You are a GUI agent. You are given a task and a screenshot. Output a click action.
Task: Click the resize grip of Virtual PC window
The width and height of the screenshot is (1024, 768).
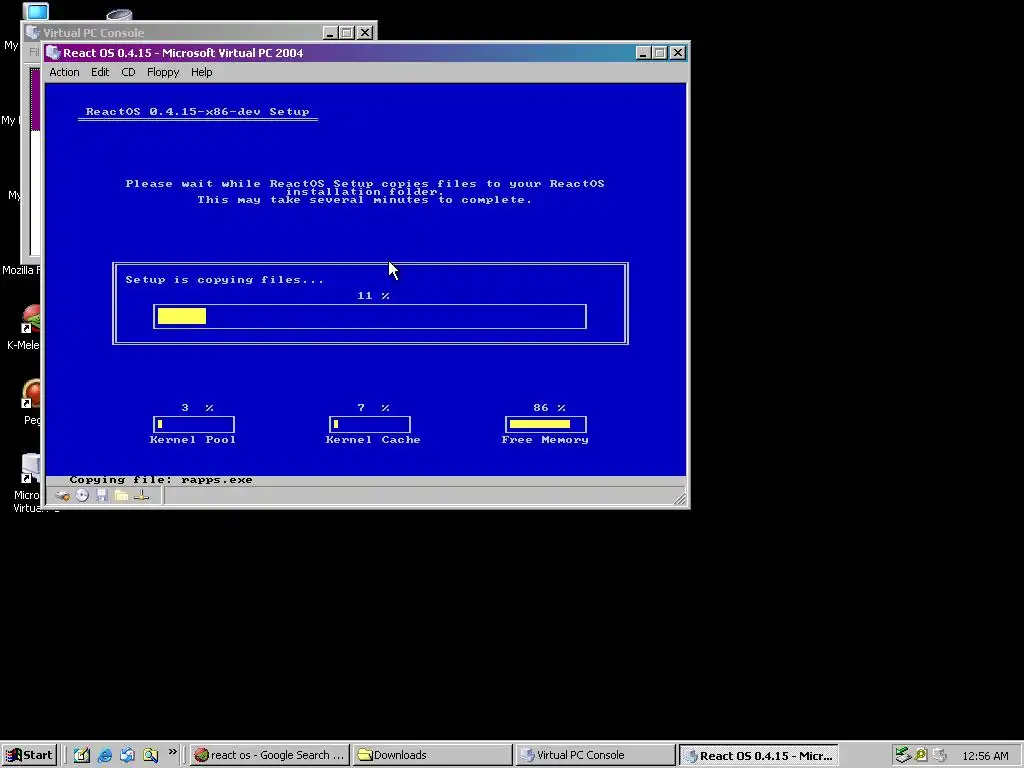click(x=680, y=498)
